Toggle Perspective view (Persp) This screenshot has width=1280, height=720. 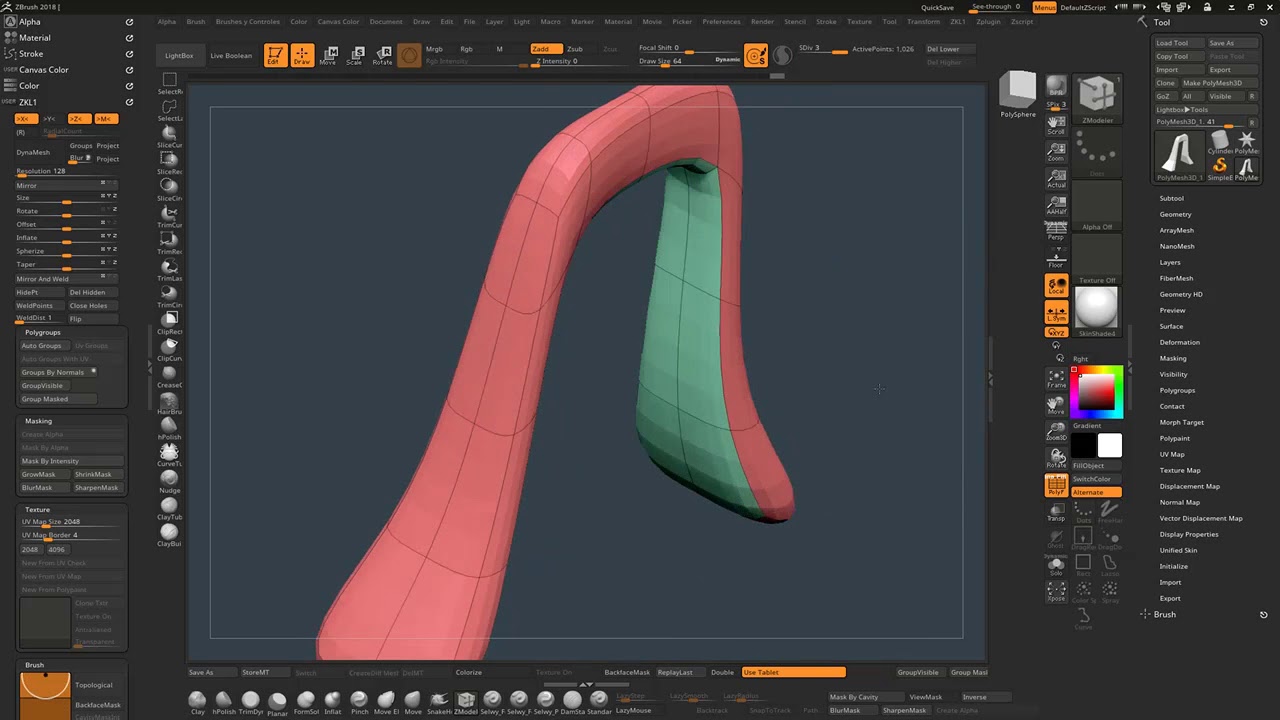[x=1056, y=233]
